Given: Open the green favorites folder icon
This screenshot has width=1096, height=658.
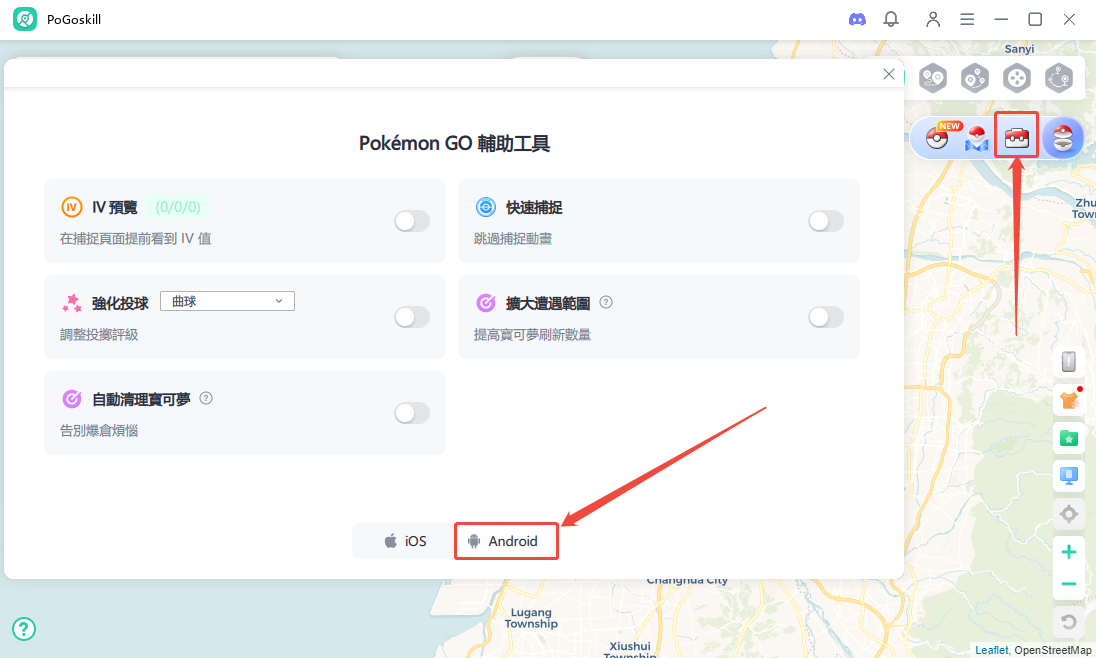Looking at the screenshot, I should tap(1069, 438).
